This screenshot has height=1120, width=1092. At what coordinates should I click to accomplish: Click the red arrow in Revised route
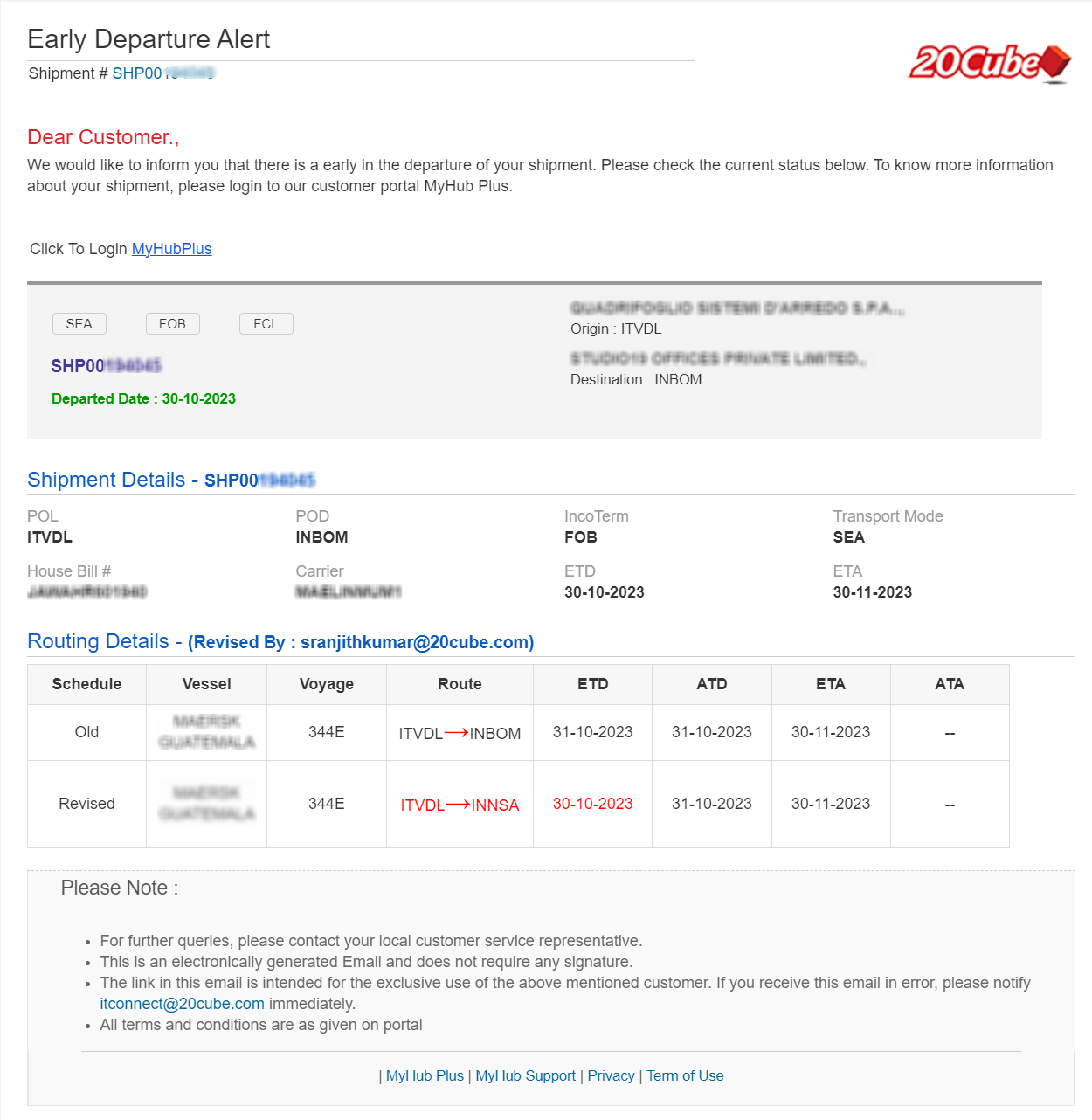(458, 805)
